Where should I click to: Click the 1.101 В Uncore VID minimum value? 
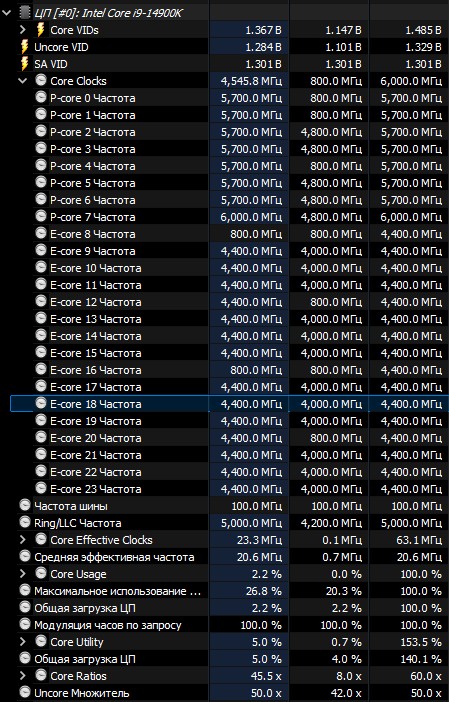tap(343, 47)
